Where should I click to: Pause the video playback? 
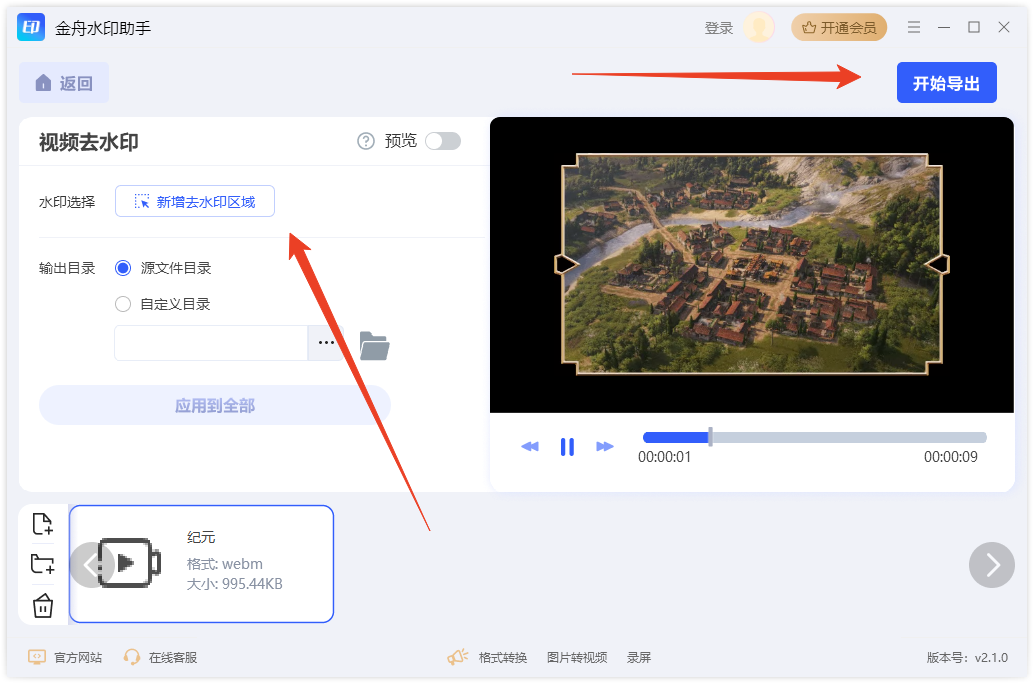pyautogui.click(x=567, y=447)
